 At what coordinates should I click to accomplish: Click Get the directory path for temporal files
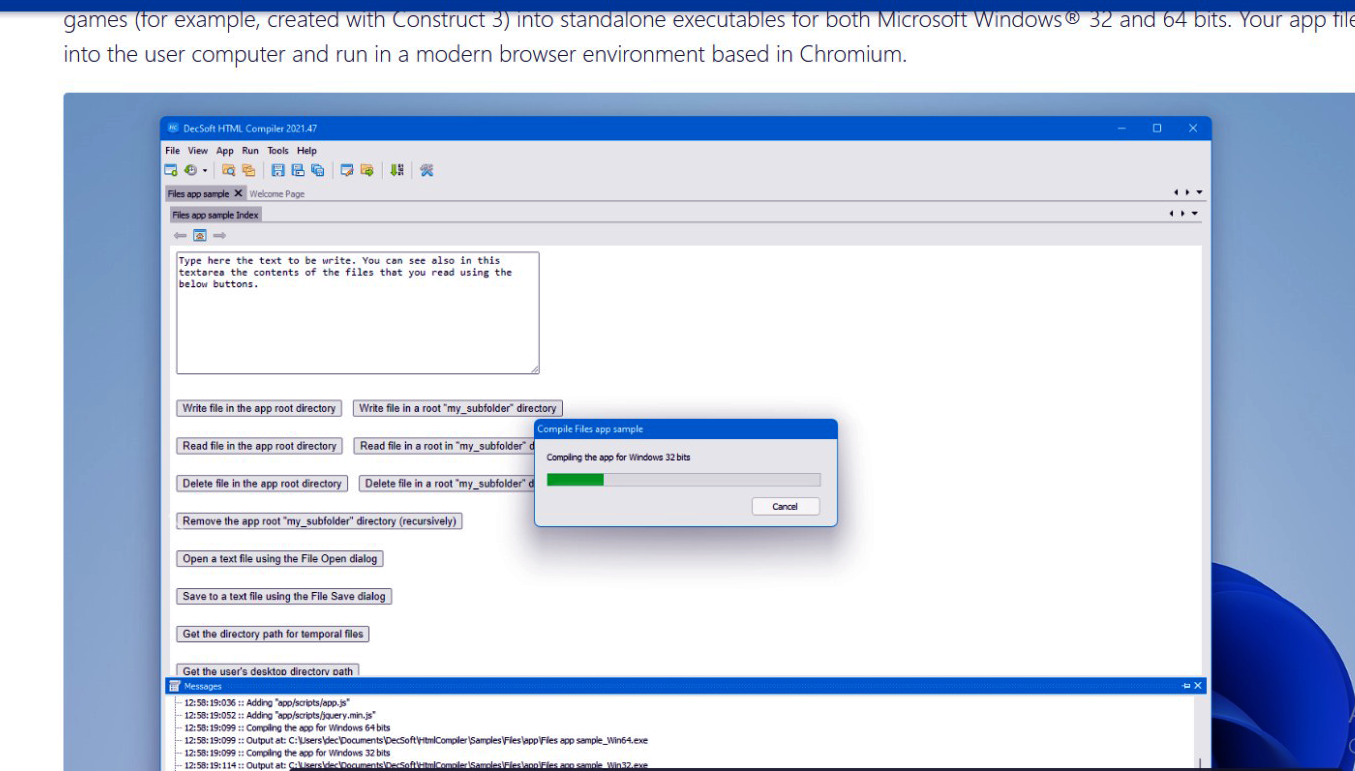[273, 634]
